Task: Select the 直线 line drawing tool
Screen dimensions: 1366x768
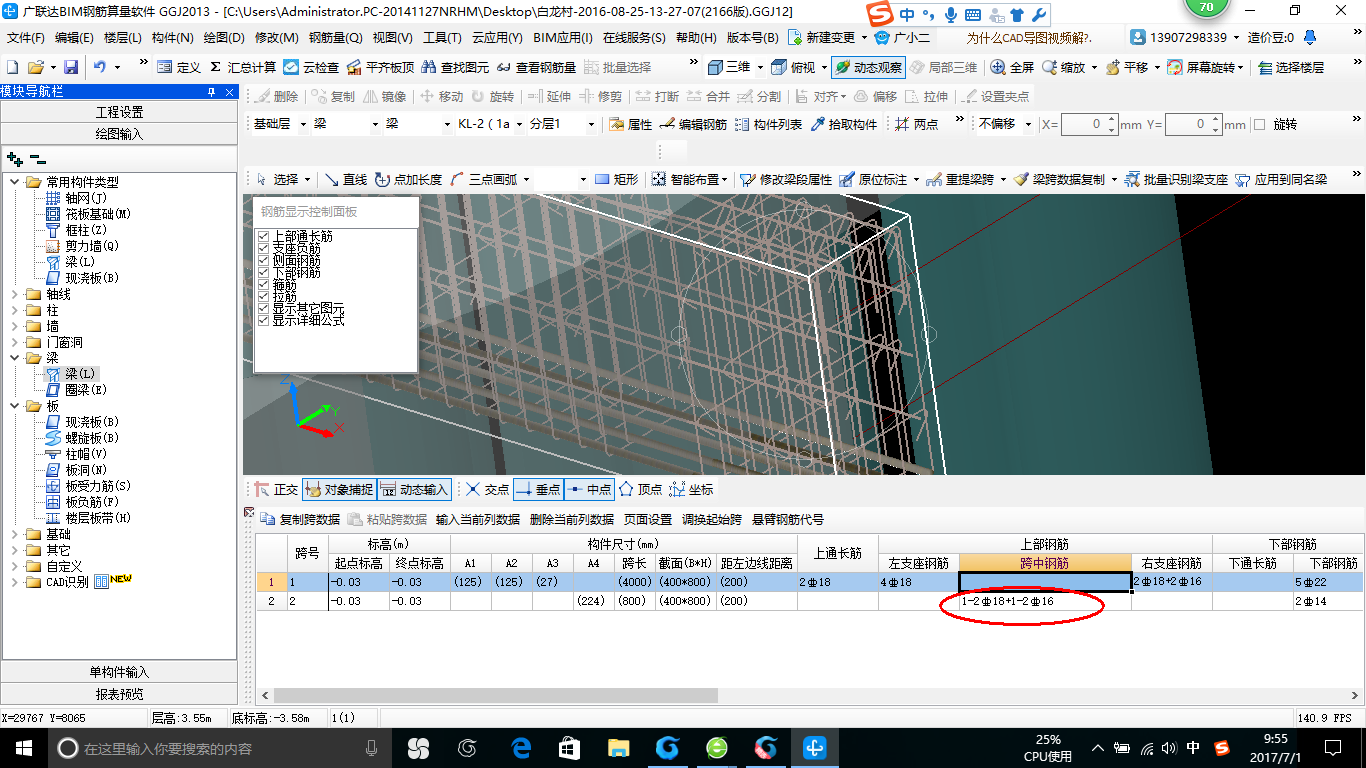Action: (x=345, y=179)
